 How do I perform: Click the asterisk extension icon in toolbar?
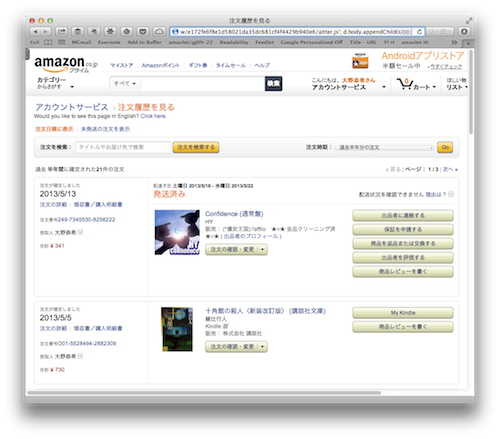point(110,32)
